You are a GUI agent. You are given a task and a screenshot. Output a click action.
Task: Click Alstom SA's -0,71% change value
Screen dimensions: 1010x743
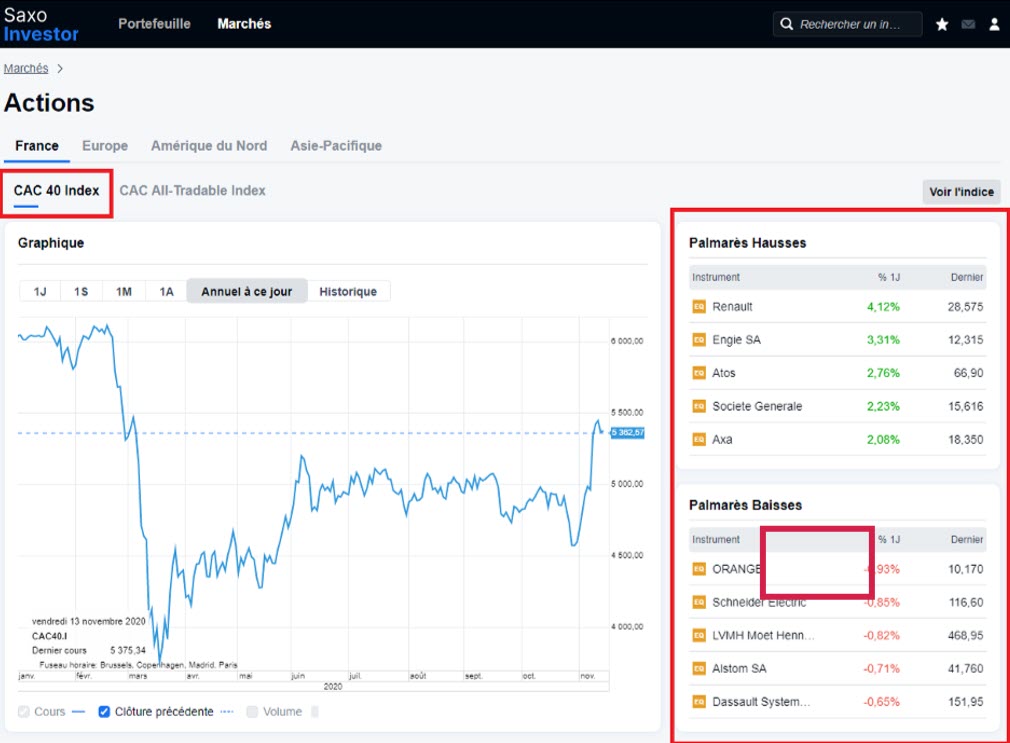coord(881,669)
